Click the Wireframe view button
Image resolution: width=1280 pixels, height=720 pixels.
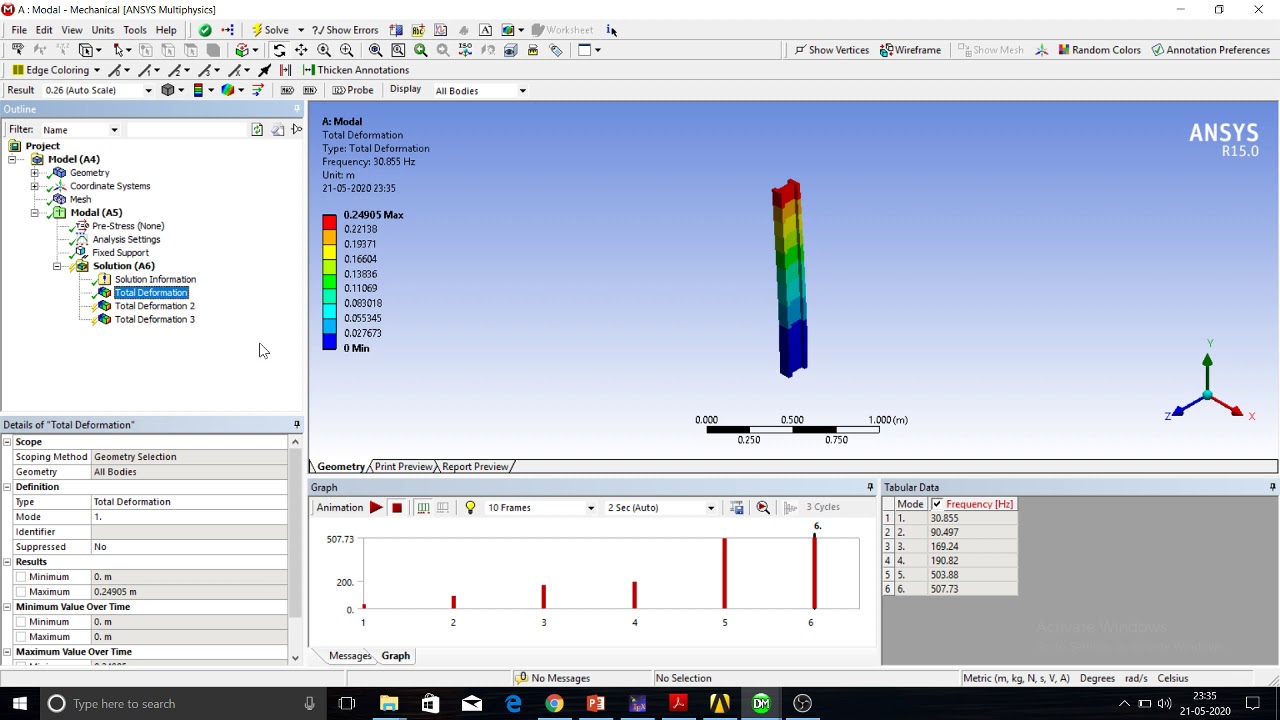(x=910, y=50)
